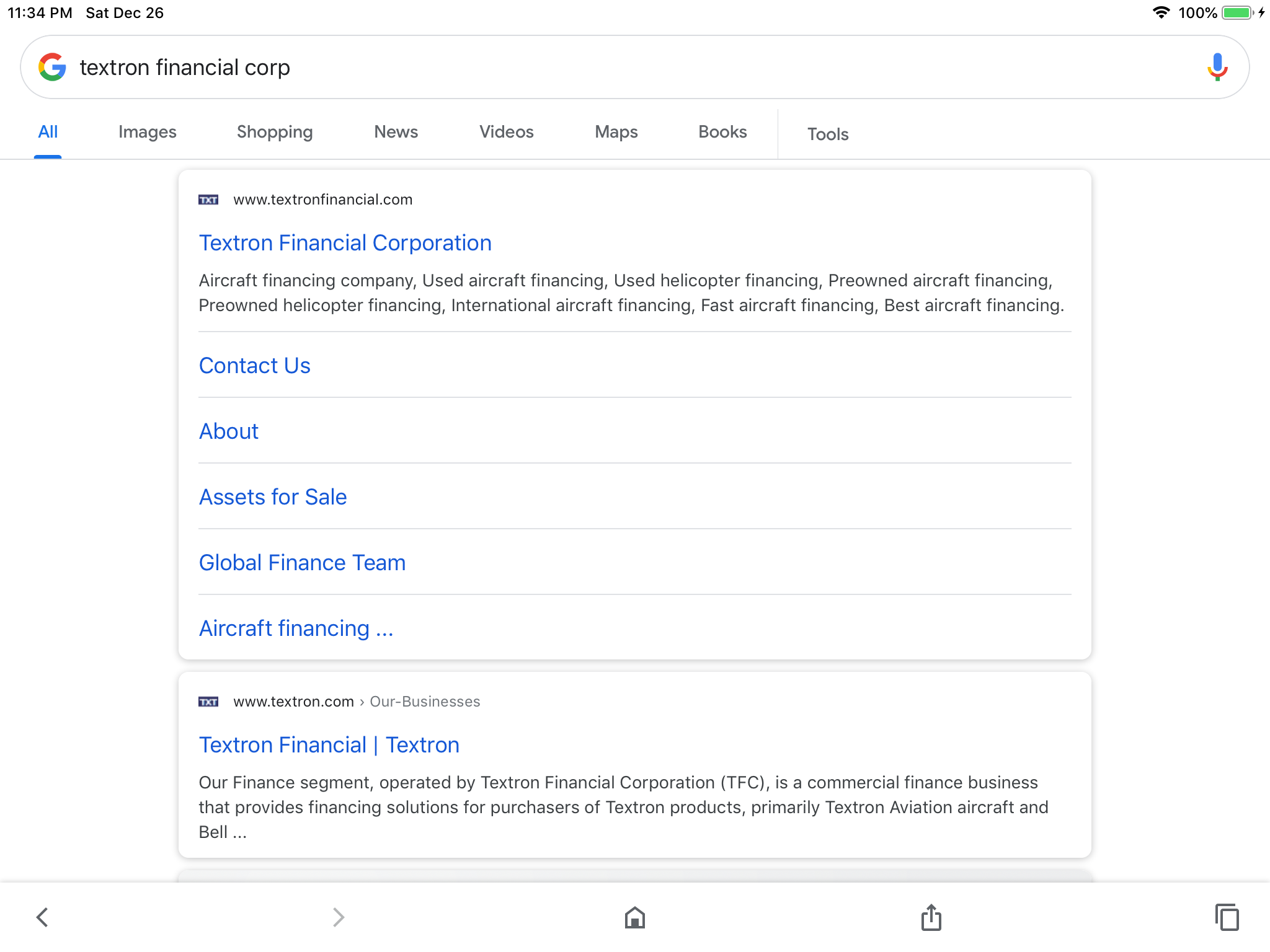Screen dimensions: 1270x952
Task: Open the Assets for Sale sitelink
Action: [273, 497]
